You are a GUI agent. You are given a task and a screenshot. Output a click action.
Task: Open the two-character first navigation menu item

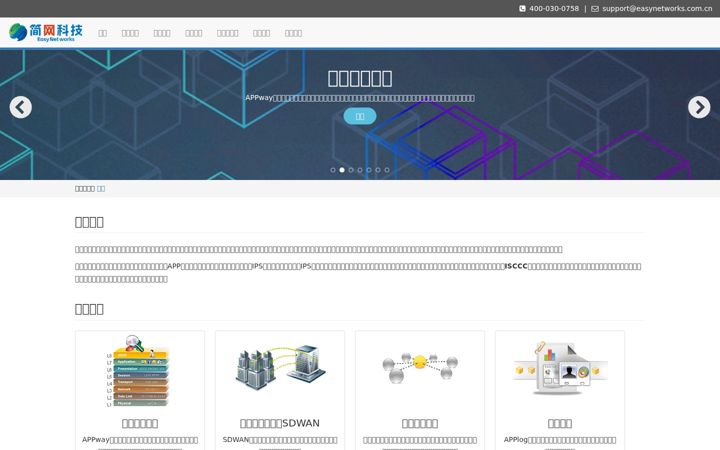point(103,33)
